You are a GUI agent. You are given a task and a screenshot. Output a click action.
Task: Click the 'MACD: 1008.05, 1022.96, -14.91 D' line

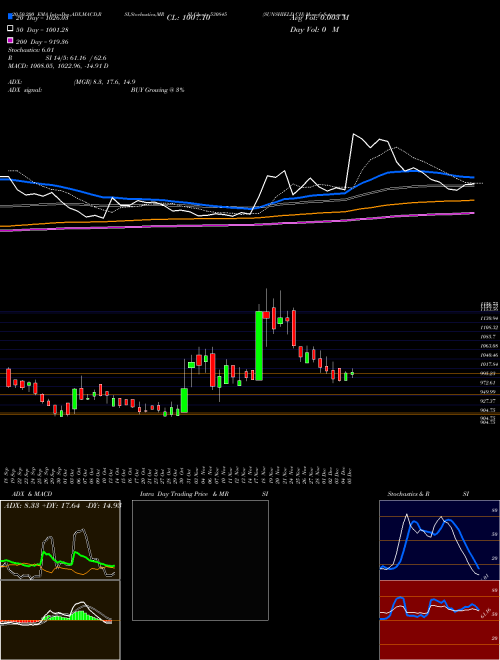click(58, 66)
